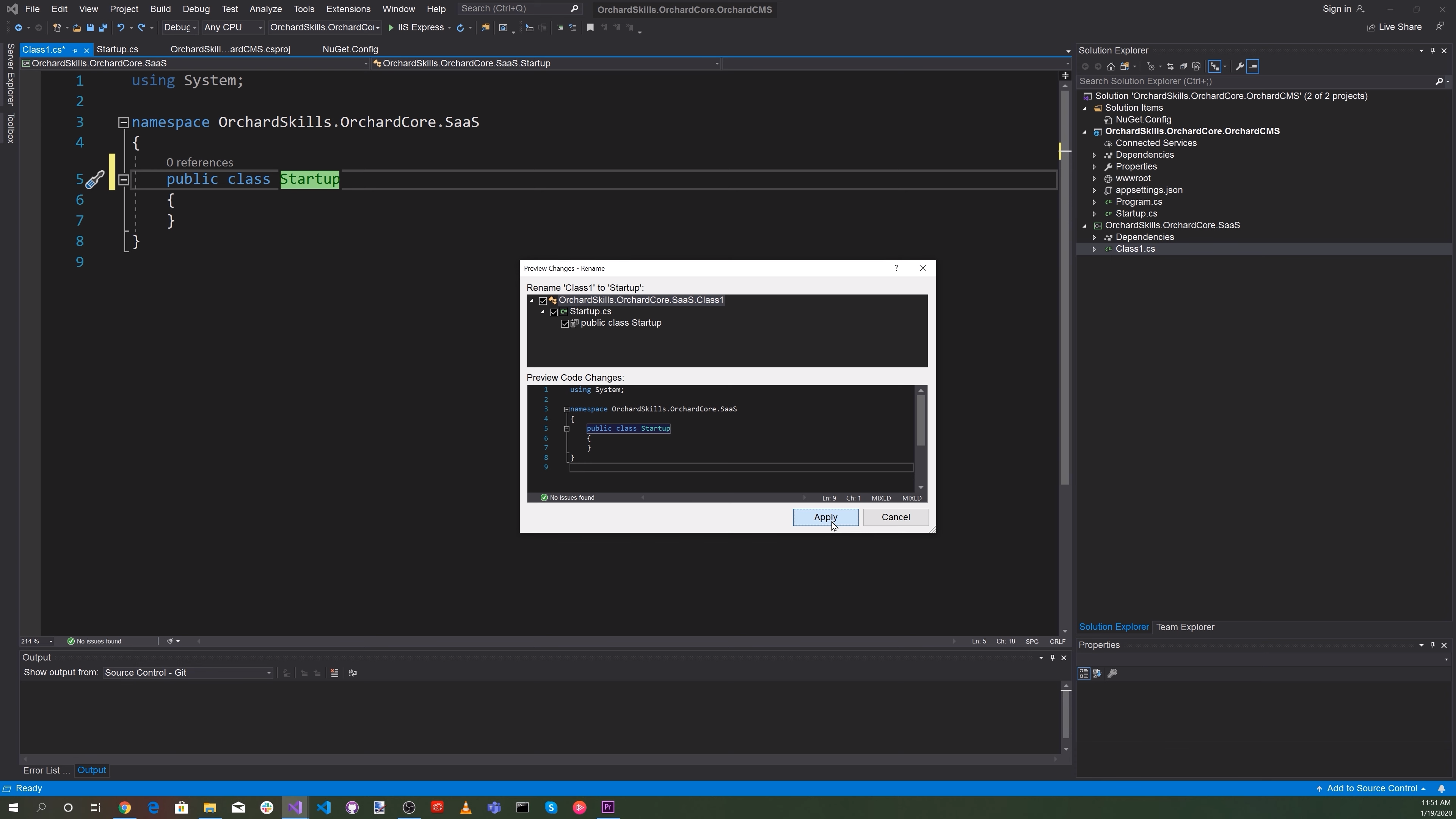Image resolution: width=1456 pixels, height=819 pixels.
Task: Toggle Preview Selected Items in Solution Explorer
Action: coord(1253,67)
